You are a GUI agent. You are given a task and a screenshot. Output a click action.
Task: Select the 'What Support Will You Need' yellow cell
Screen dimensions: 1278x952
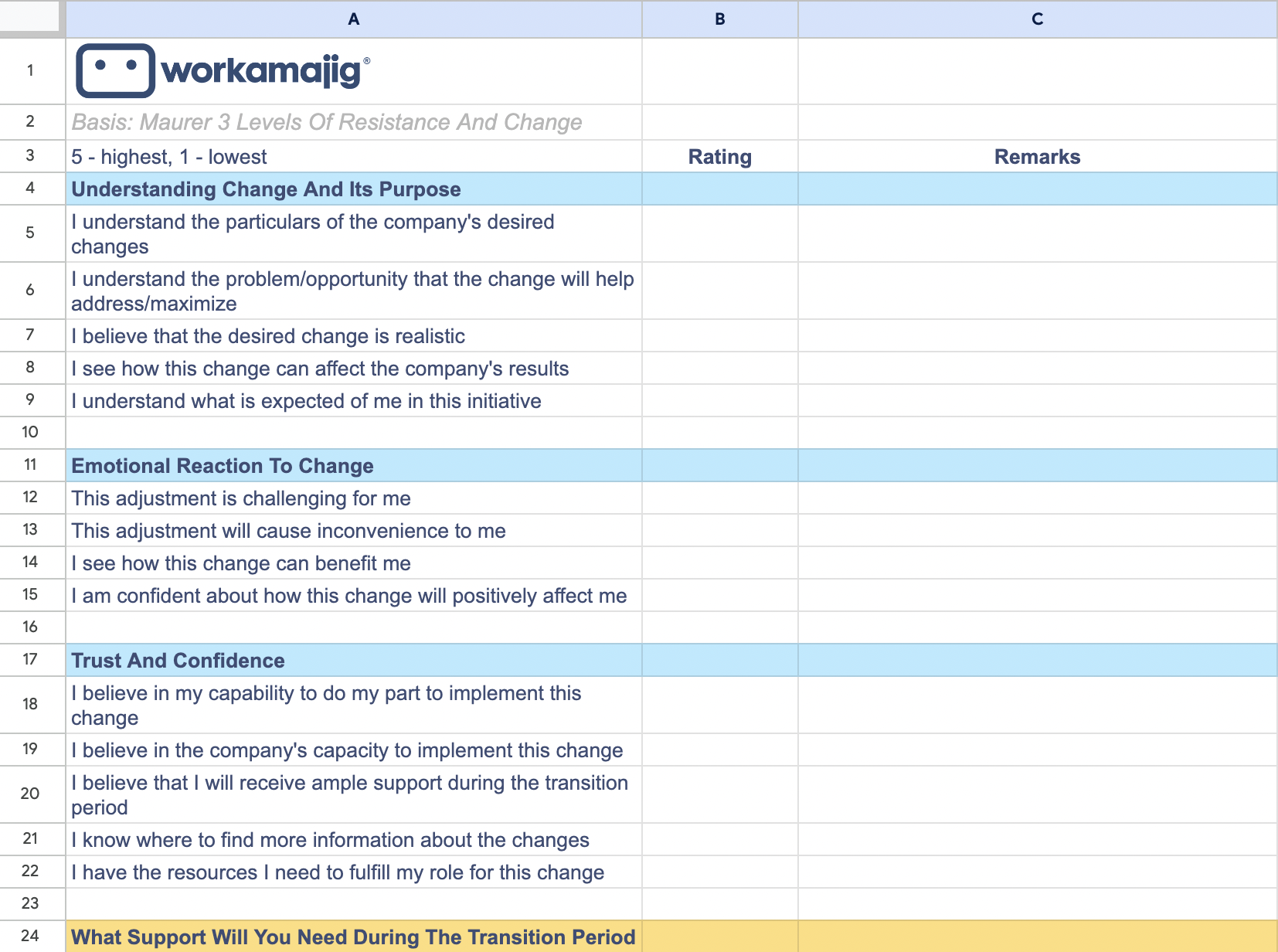[x=353, y=937]
